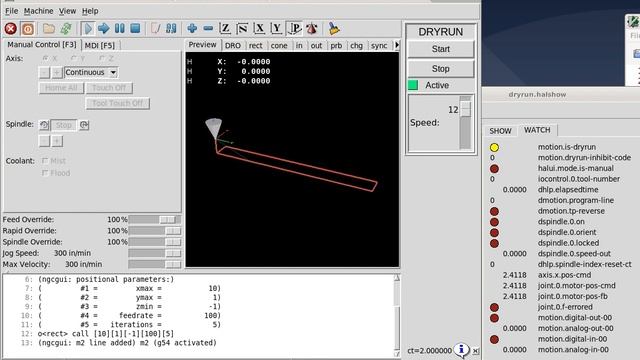640x360 pixels.
Task: Toggle the optional pause icon
Action: [171, 29]
